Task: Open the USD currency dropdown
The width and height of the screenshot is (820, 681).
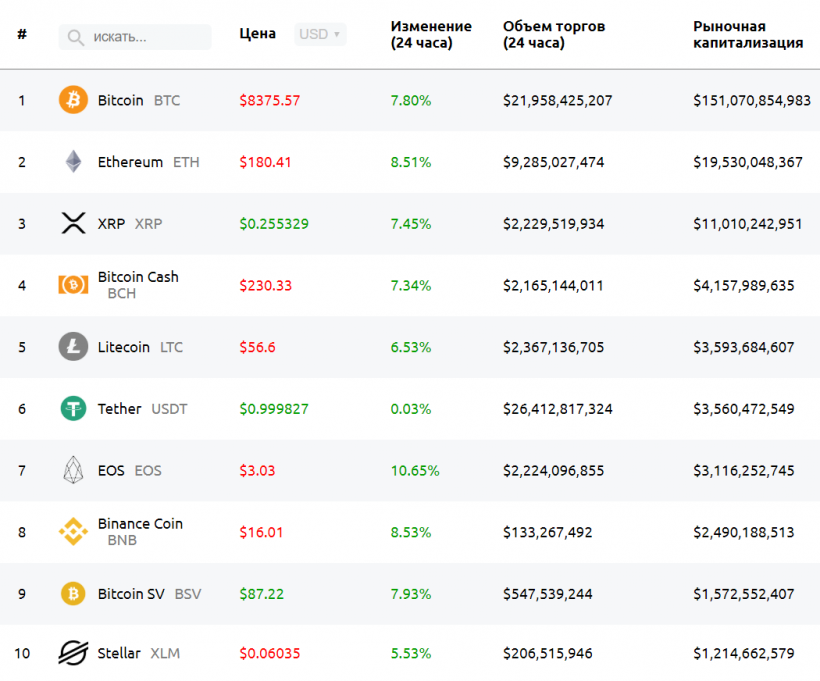Action: coord(321,34)
